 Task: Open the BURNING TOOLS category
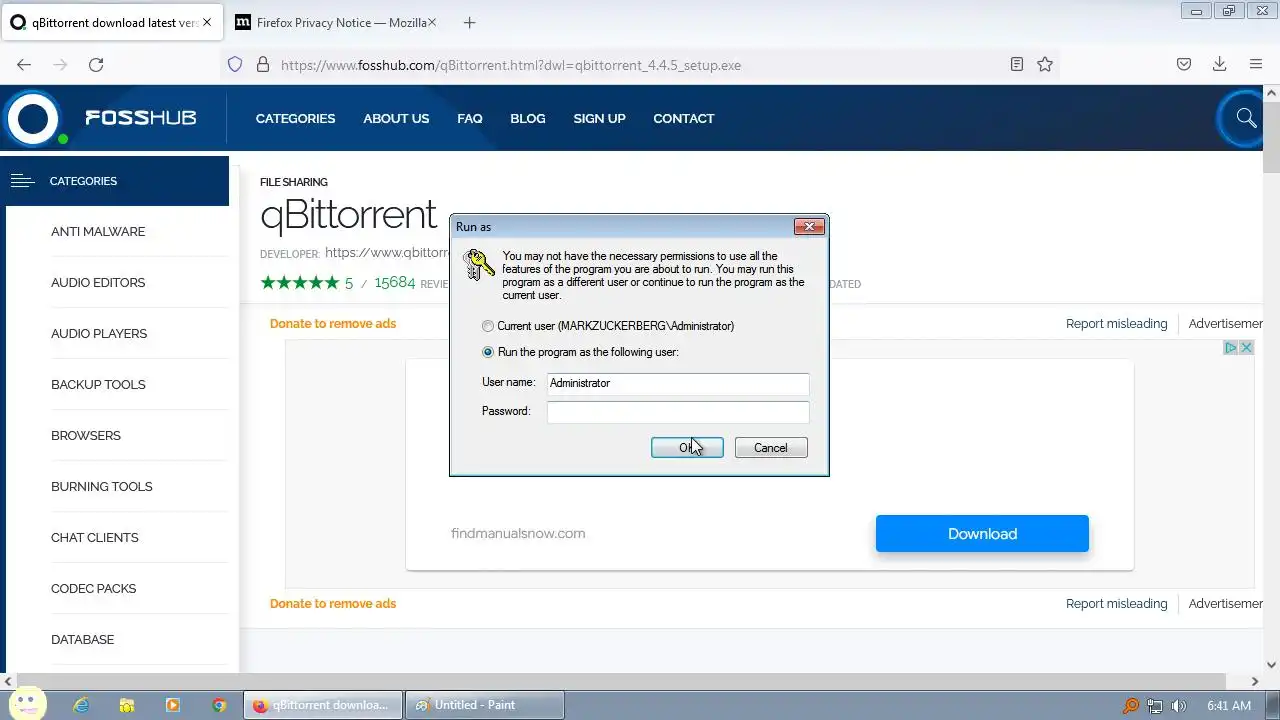(101, 486)
